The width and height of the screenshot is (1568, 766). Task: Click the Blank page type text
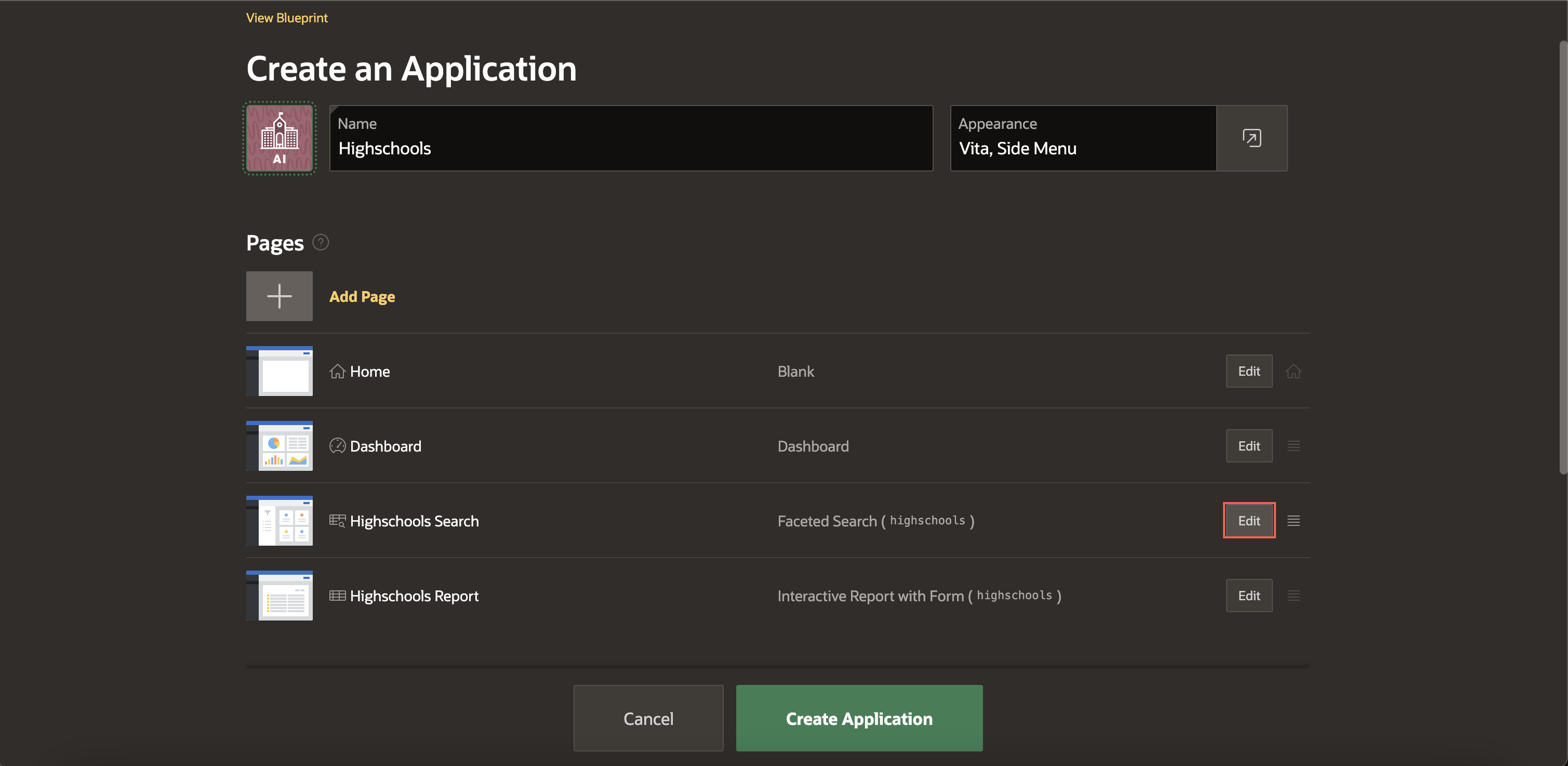tap(795, 372)
